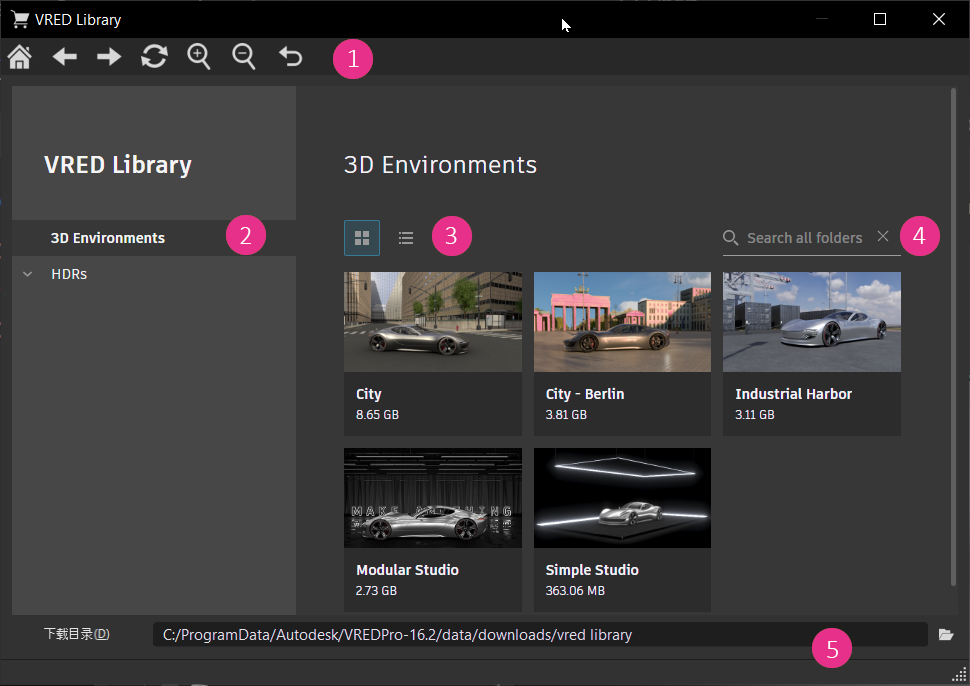Reset zoom with the undo arrow icon
Viewport: 970px width, 686px height.
(x=290, y=56)
